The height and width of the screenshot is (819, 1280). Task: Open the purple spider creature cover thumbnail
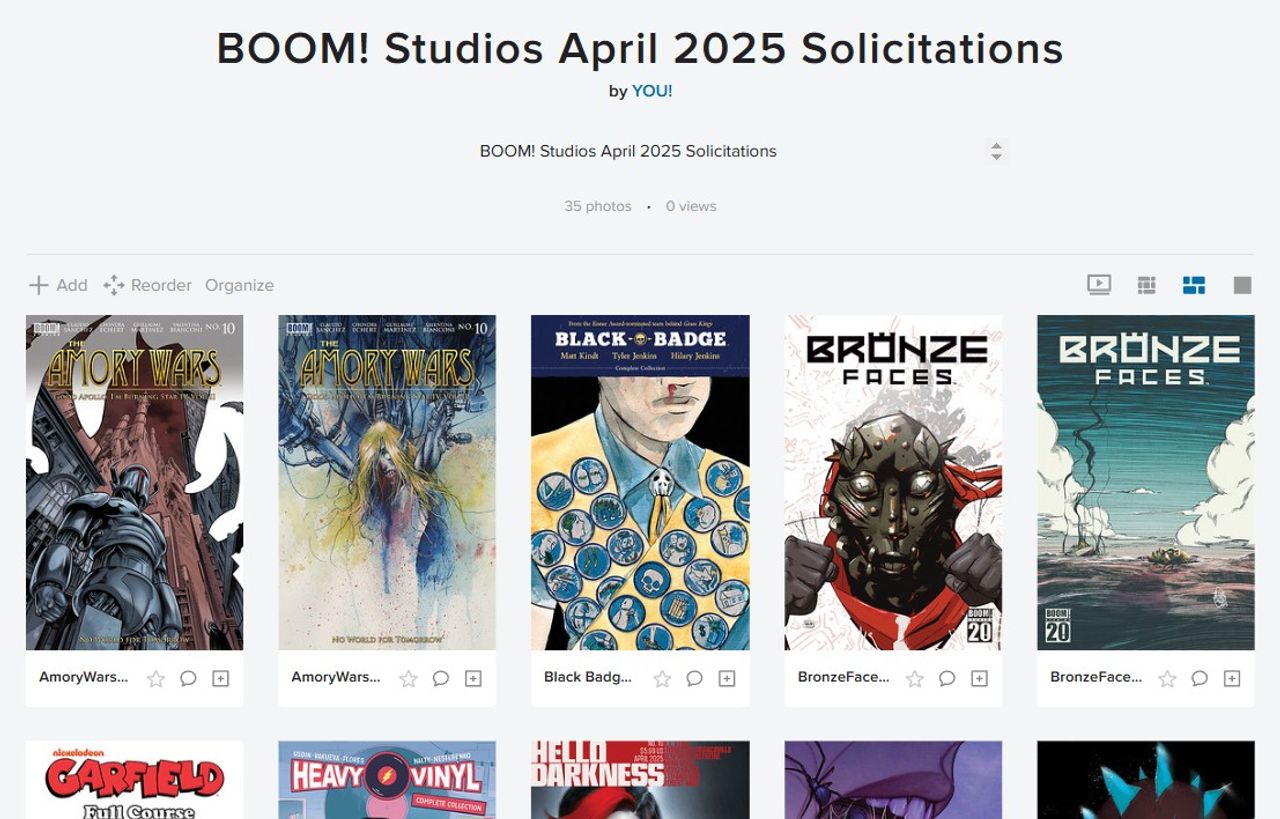[893, 780]
